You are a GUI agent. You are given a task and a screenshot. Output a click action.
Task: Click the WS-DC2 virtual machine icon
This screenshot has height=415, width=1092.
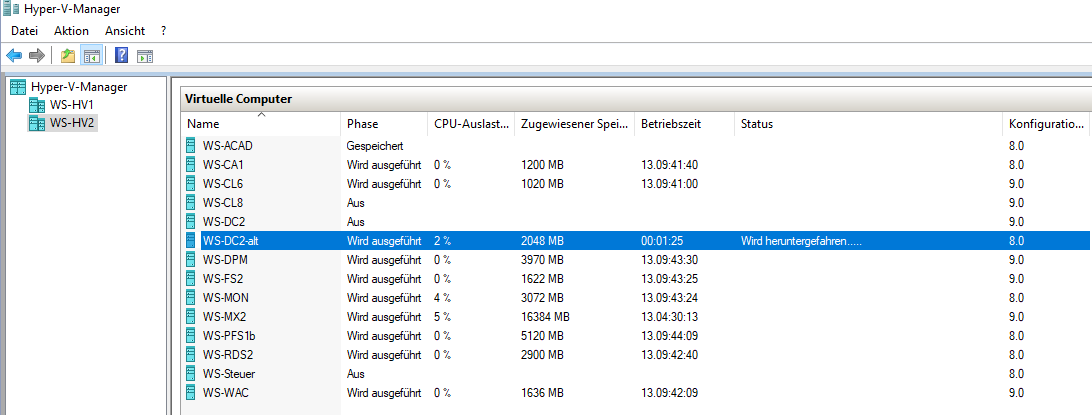pyautogui.click(x=191, y=221)
